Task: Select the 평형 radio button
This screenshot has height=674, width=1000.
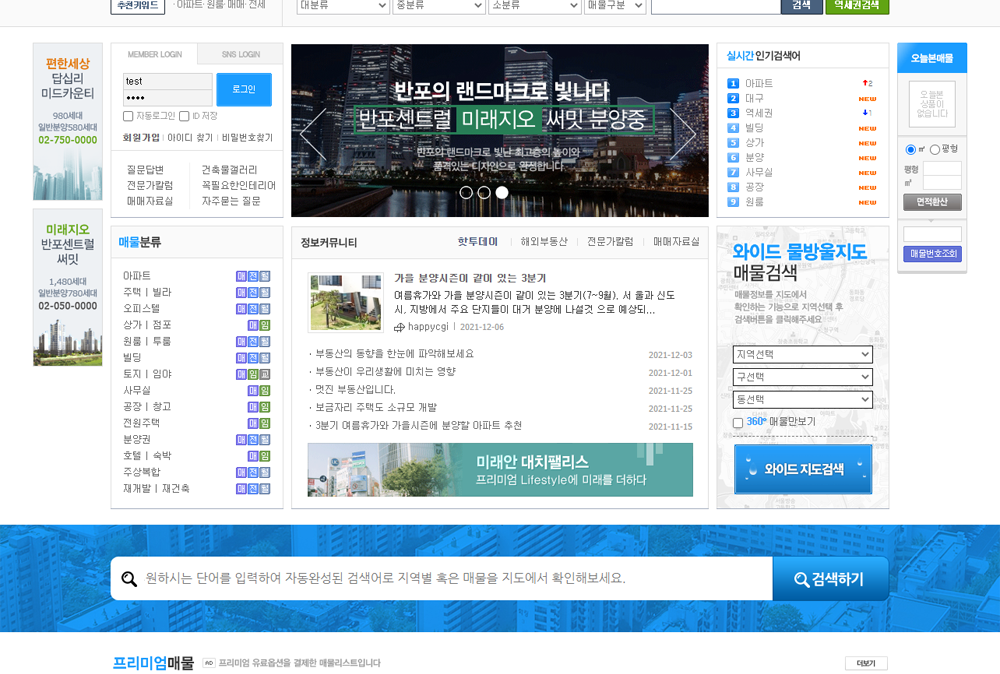Action: point(935,149)
